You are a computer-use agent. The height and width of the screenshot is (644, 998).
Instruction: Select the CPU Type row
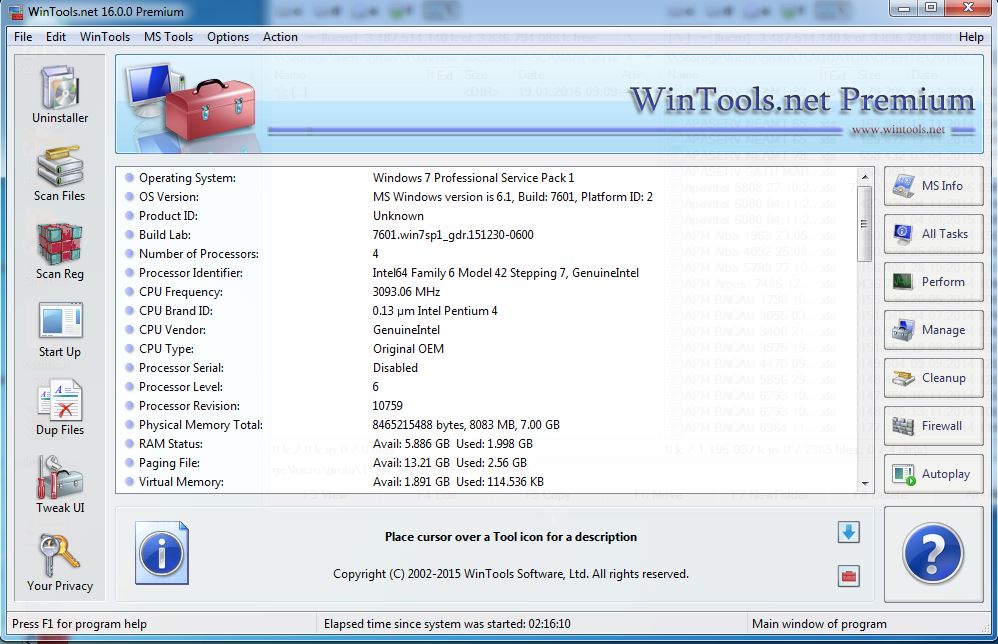pyautogui.click(x=487, y=349)
